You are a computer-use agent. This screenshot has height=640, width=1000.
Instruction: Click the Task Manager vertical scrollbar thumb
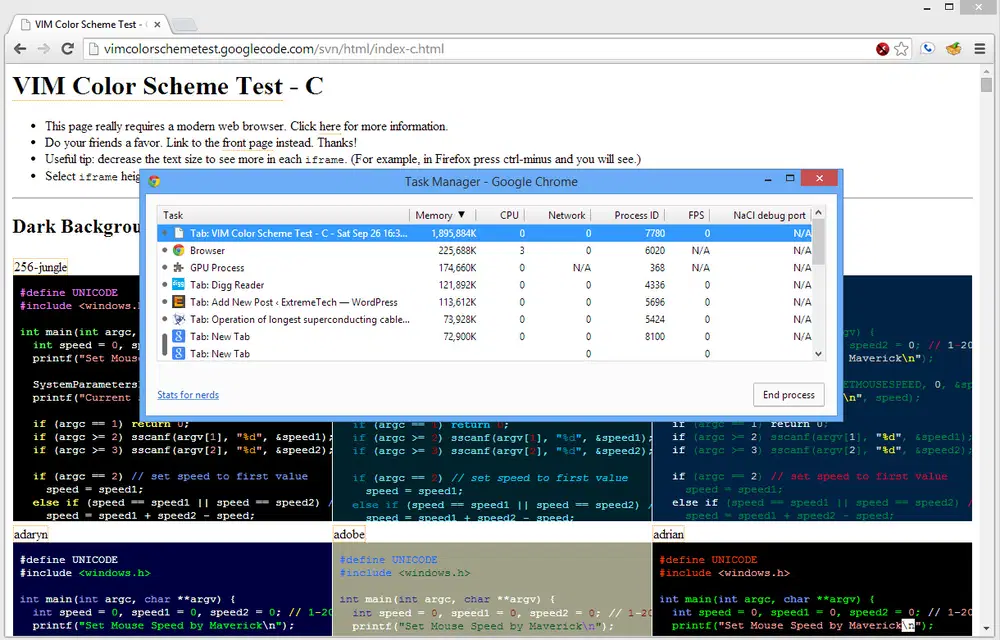coord(819,242)
